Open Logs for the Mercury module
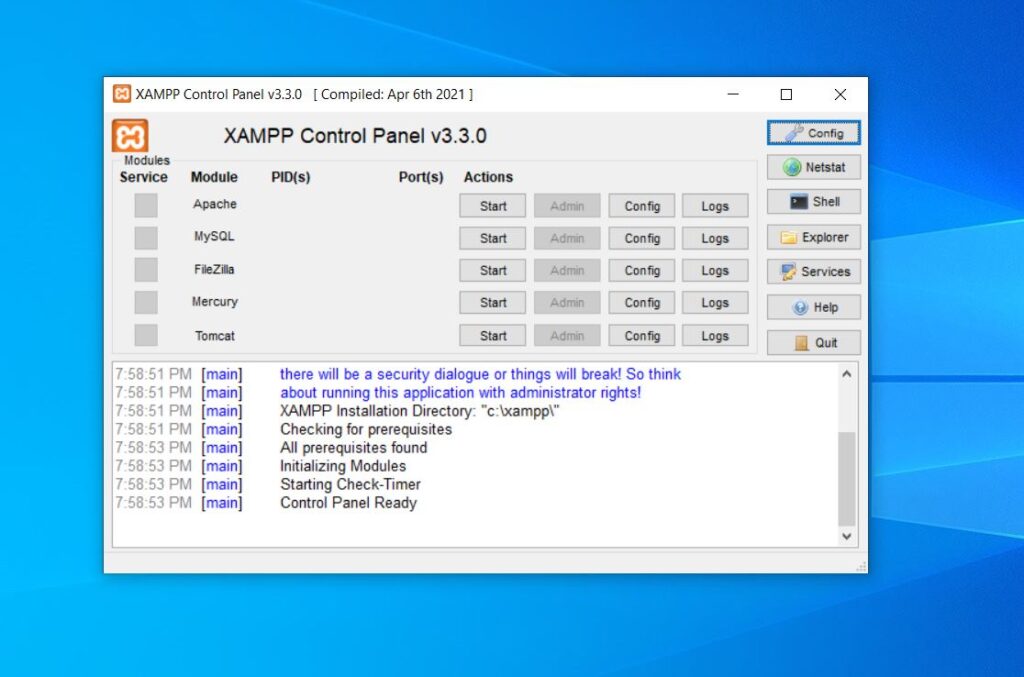Image resolution: width=1024 pixels, height=677 pixels. coord(715,303)
